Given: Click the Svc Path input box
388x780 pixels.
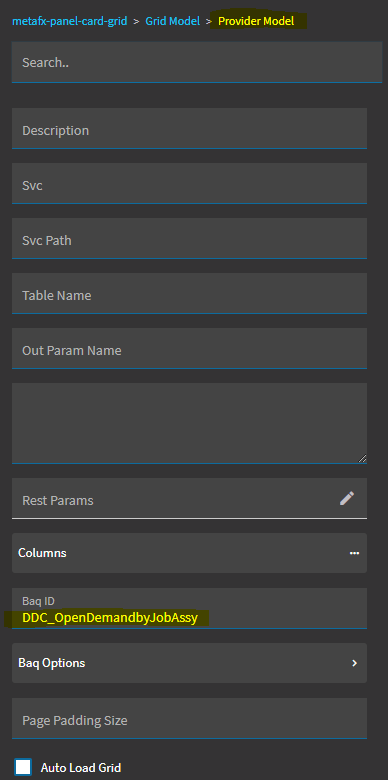Looking at the screenshot, I should click(190, 238).
